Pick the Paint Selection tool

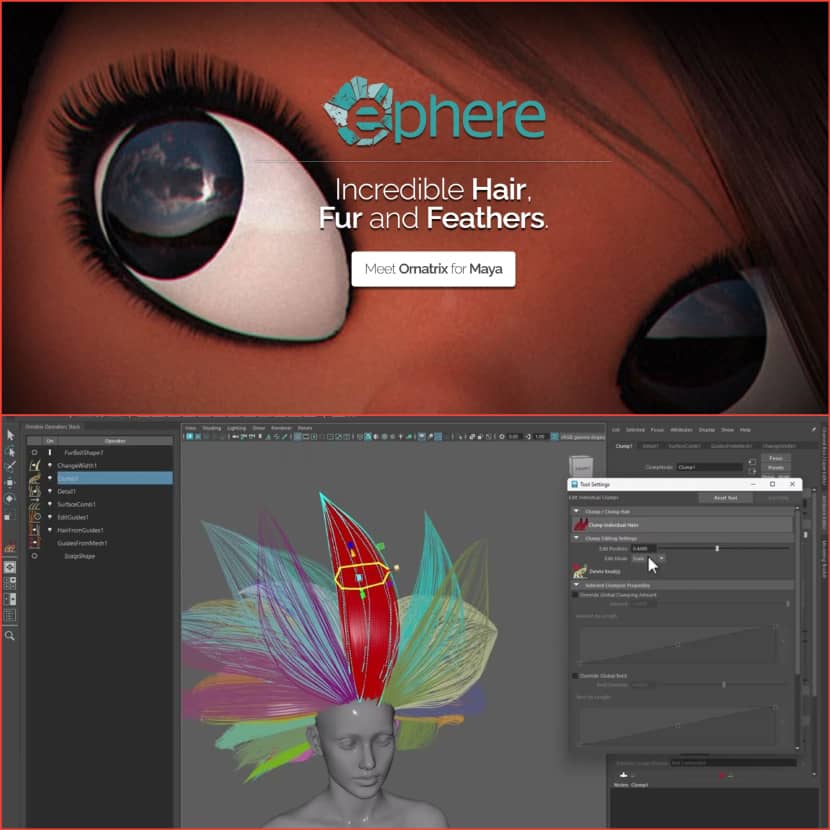[x=10, y=467]
